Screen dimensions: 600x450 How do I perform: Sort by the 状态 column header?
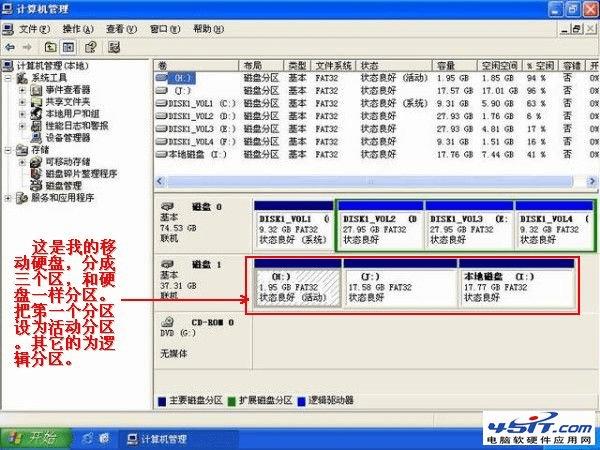(x=394, y=65)
